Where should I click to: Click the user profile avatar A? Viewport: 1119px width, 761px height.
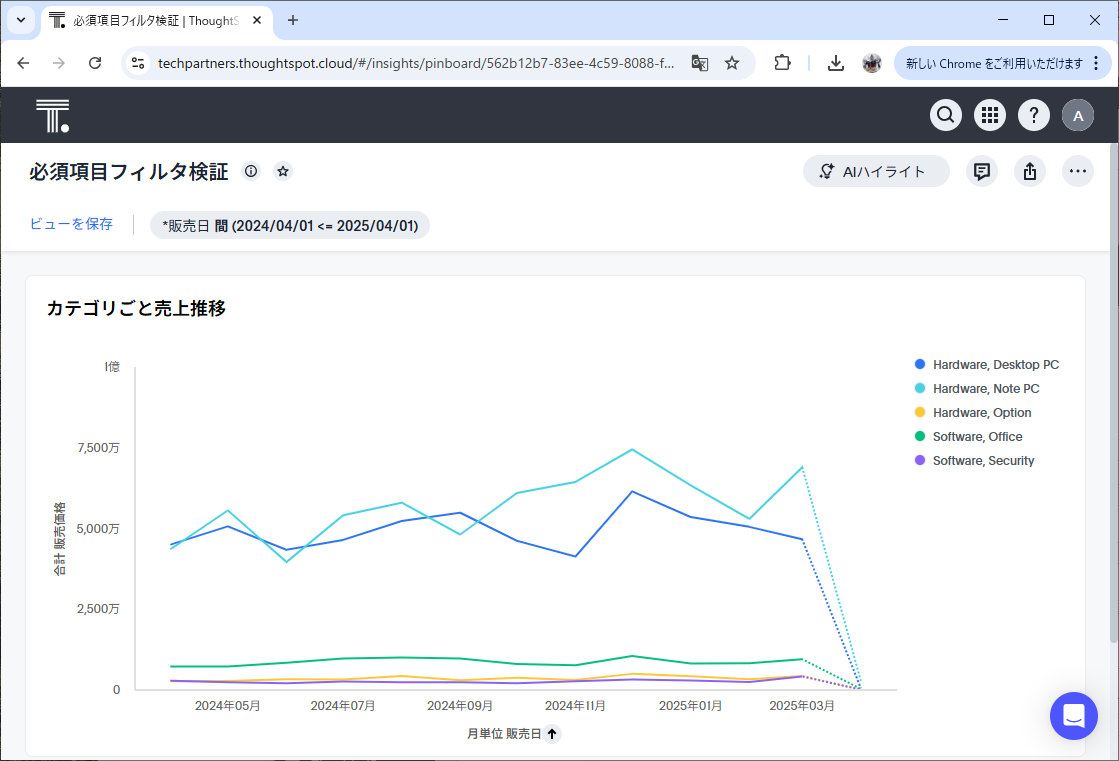tap(1078, 116)
